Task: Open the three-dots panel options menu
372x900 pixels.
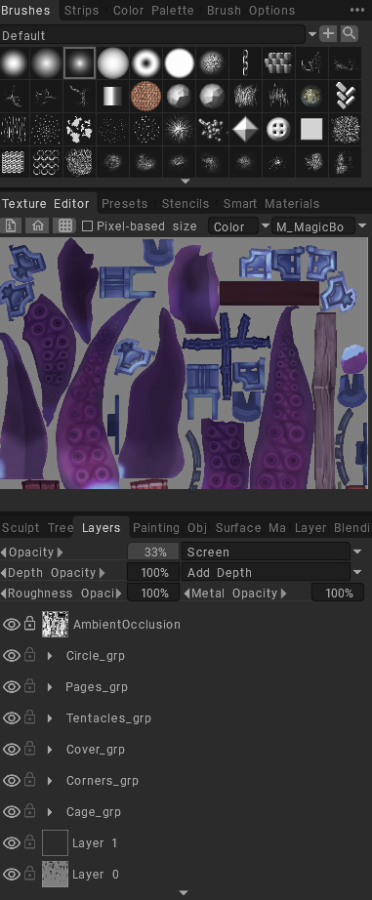Action: pyautogui.click(x=356, y=10)
